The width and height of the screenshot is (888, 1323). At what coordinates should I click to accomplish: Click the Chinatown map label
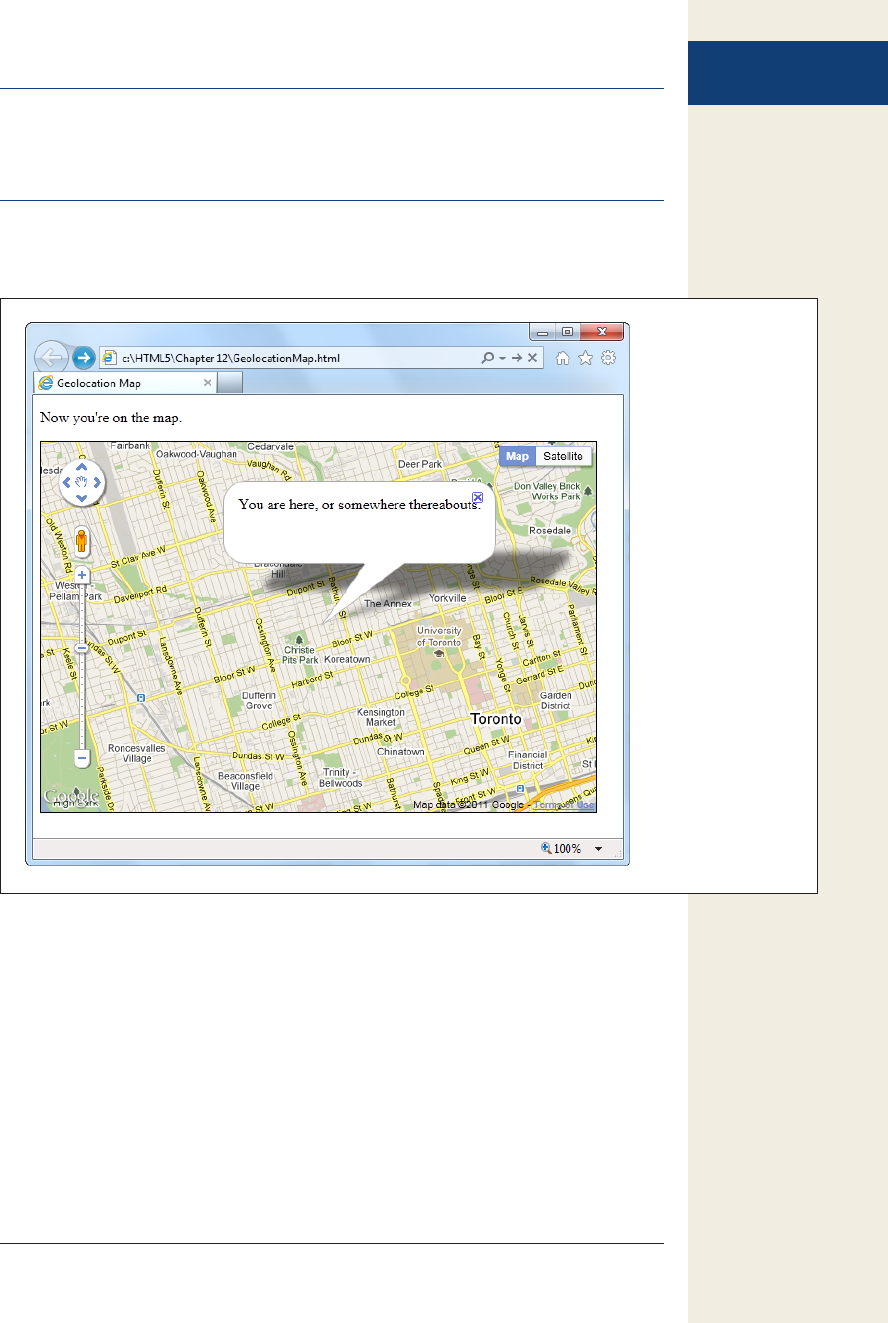401,751
